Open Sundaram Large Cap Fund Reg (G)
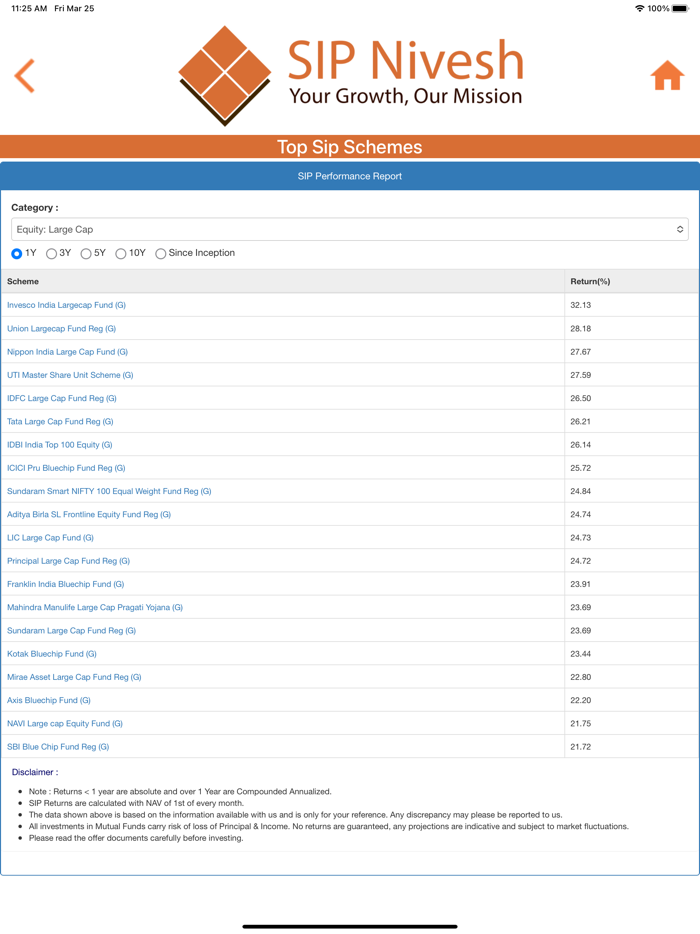The height and width of the screenshot is (934, 700). [71, 630]
